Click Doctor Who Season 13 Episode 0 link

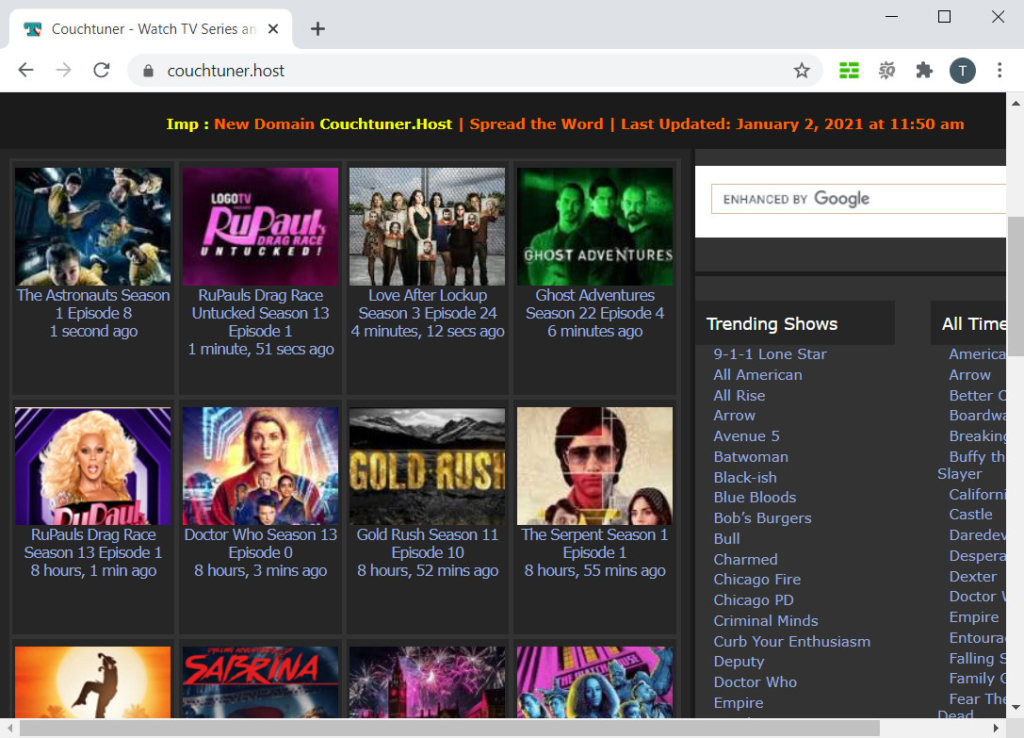pyautogui.click(x=261, y=543)
